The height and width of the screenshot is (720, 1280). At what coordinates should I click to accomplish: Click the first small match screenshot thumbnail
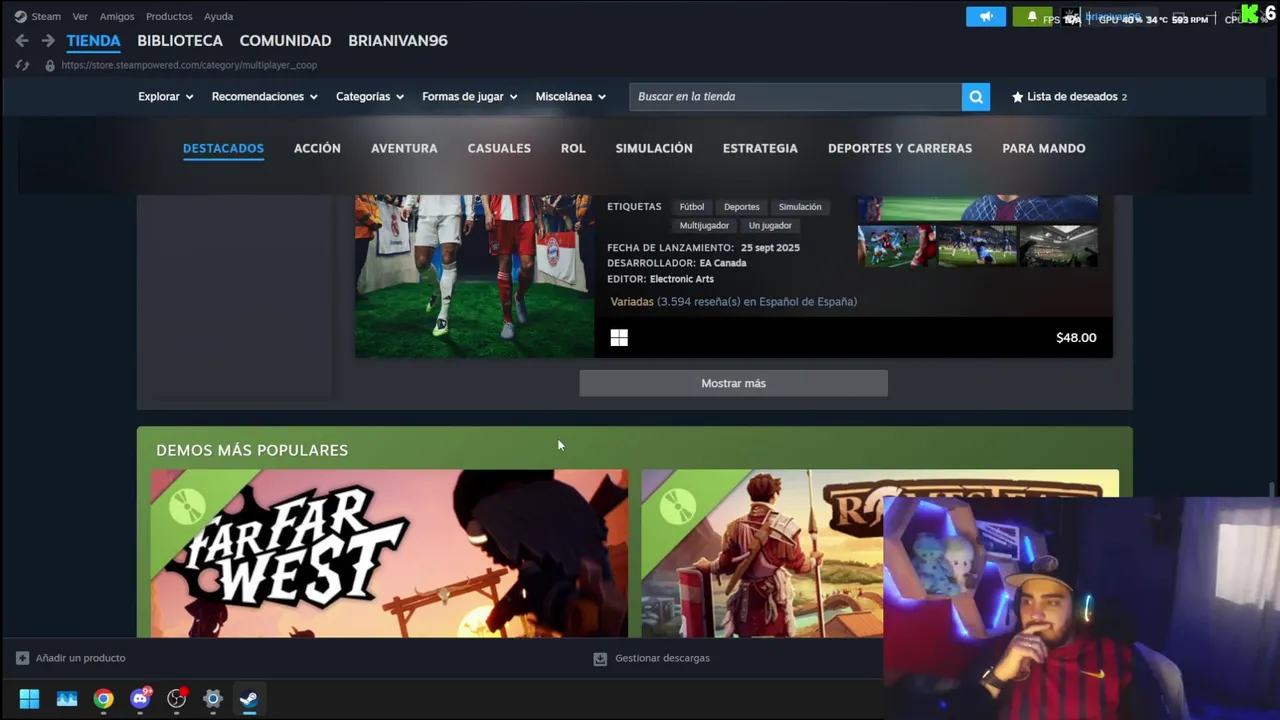point(897,245)
